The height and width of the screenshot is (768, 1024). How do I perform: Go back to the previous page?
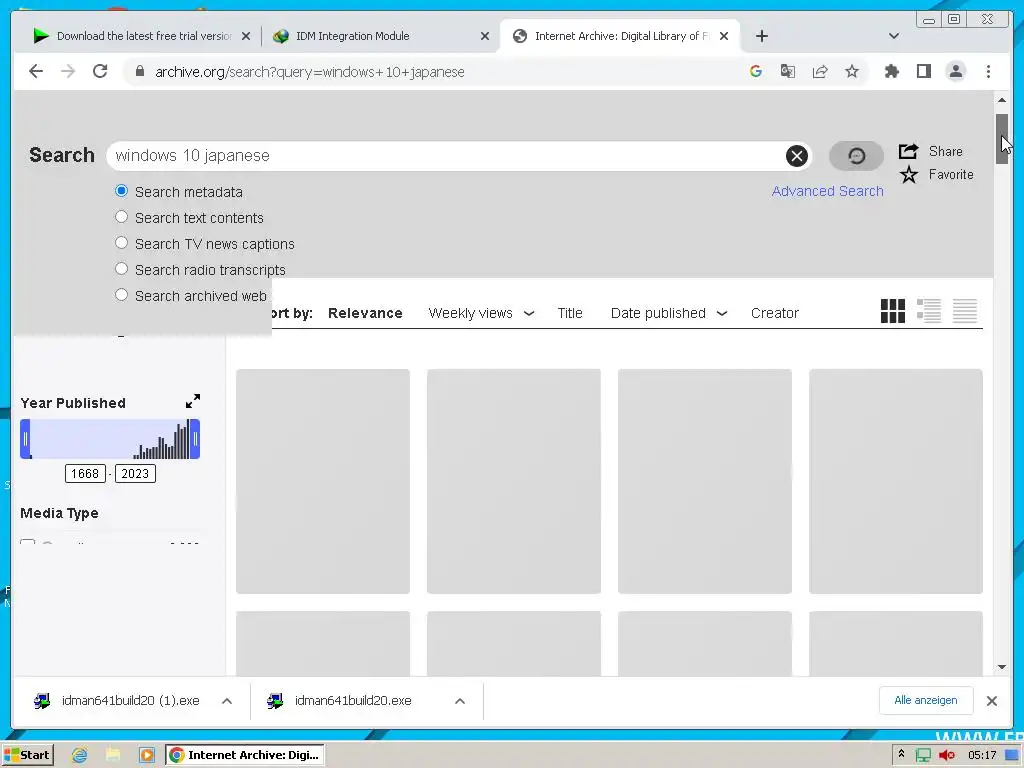(x=36, y=71)
